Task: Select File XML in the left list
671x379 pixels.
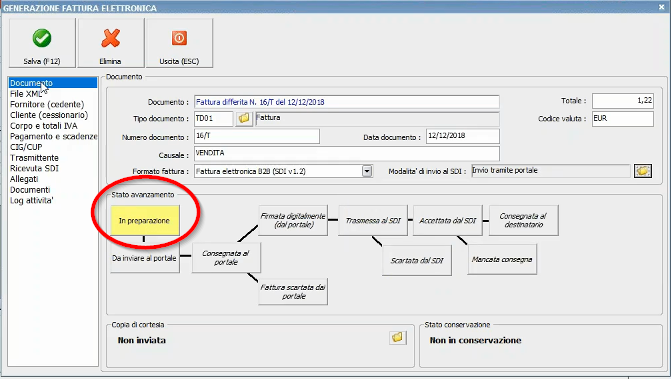Action: 53,94
